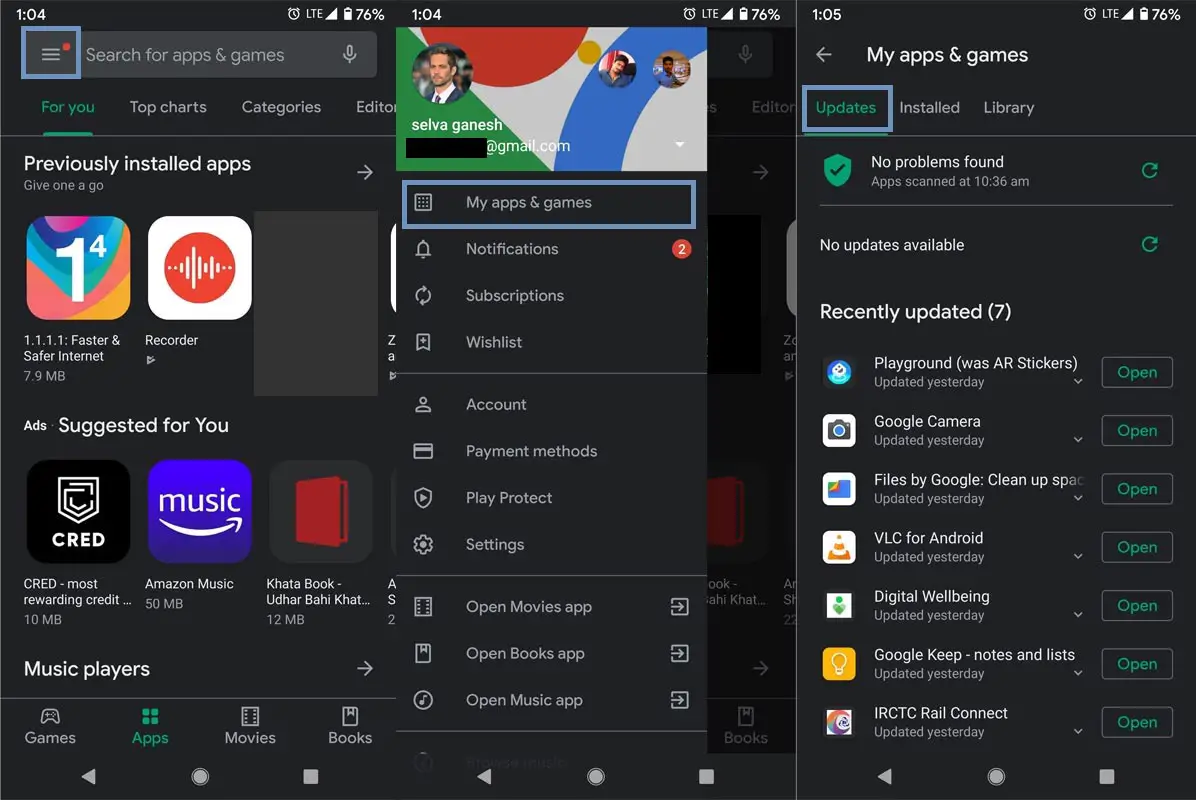Tap Android home button on right screen
Image resolution: width=1196 pixels, height=800 pixels.
click(995, 776)
